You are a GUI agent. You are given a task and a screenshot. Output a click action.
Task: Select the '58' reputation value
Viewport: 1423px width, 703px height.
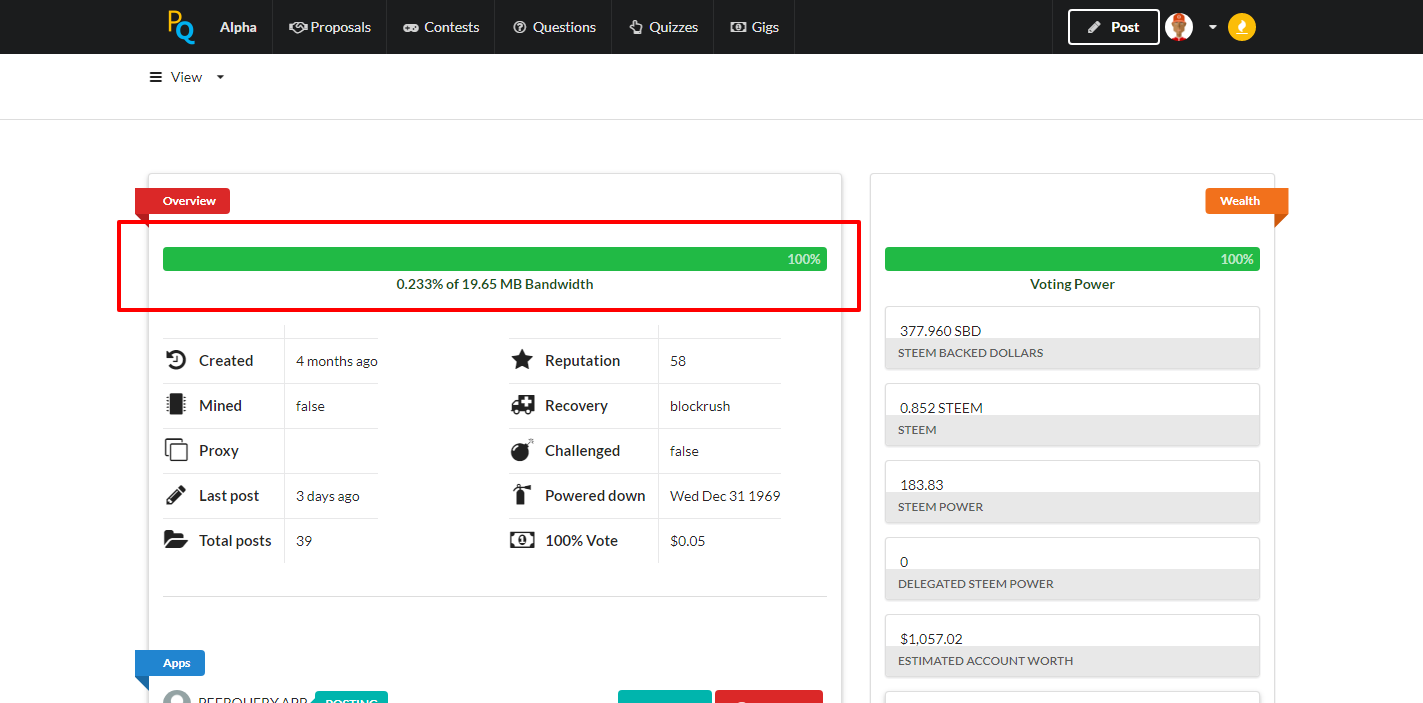(678, 361)
